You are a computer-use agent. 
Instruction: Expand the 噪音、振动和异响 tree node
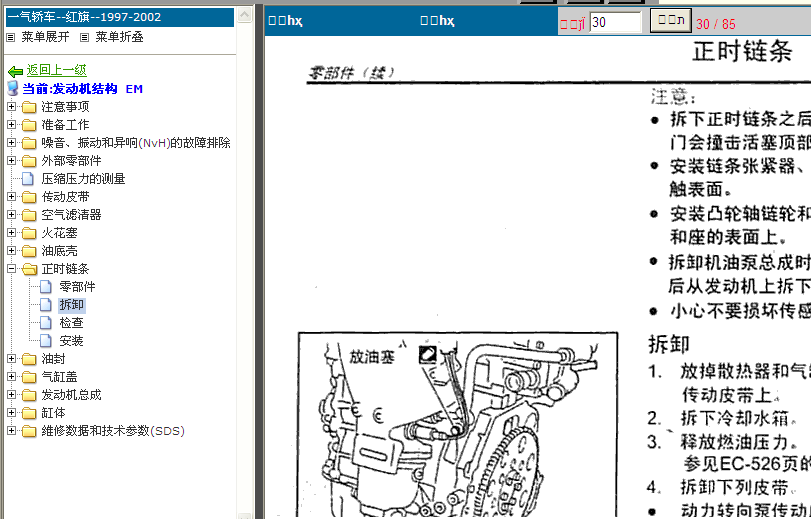click(11, 143)
